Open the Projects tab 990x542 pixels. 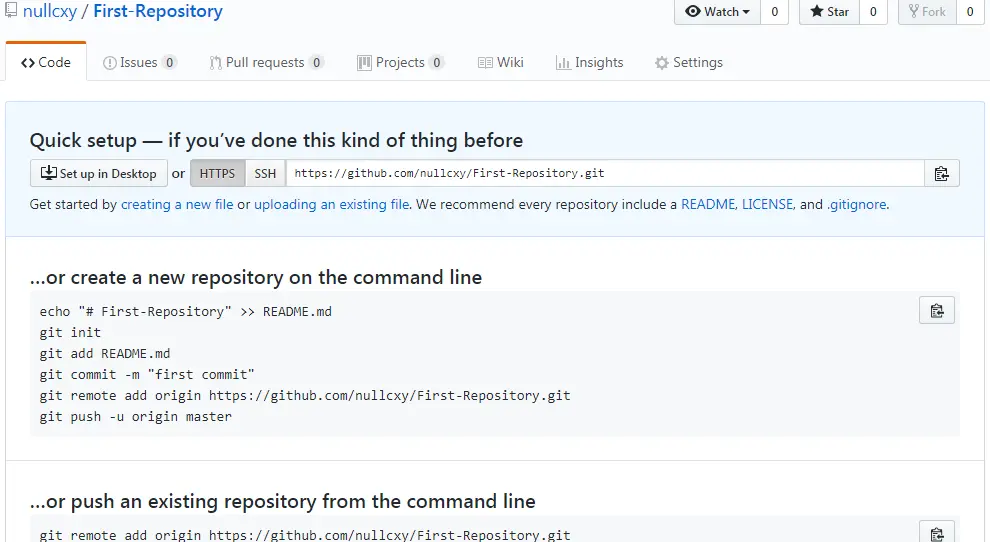tap(400, 63)
